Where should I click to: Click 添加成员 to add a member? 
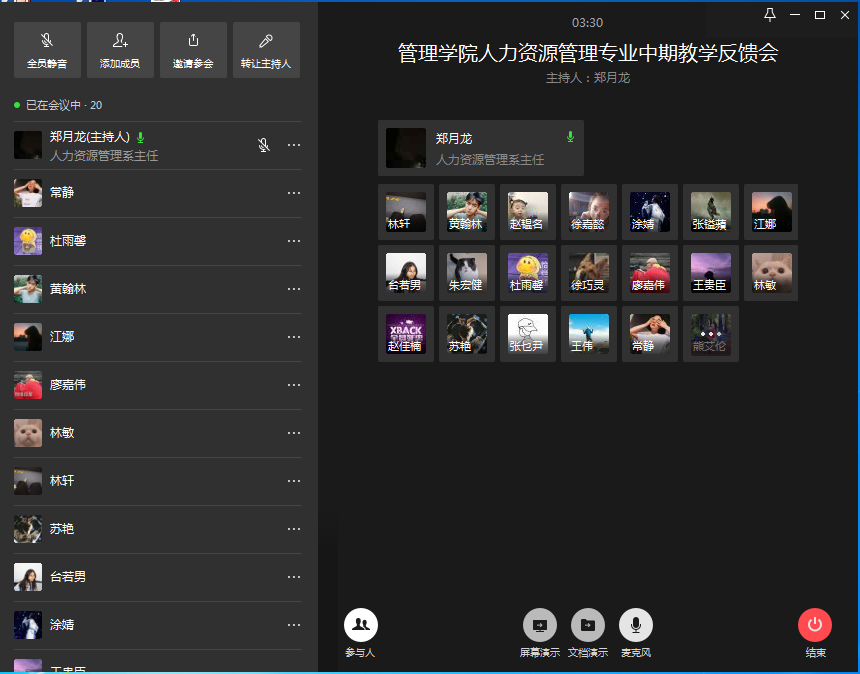coord(120,50)
